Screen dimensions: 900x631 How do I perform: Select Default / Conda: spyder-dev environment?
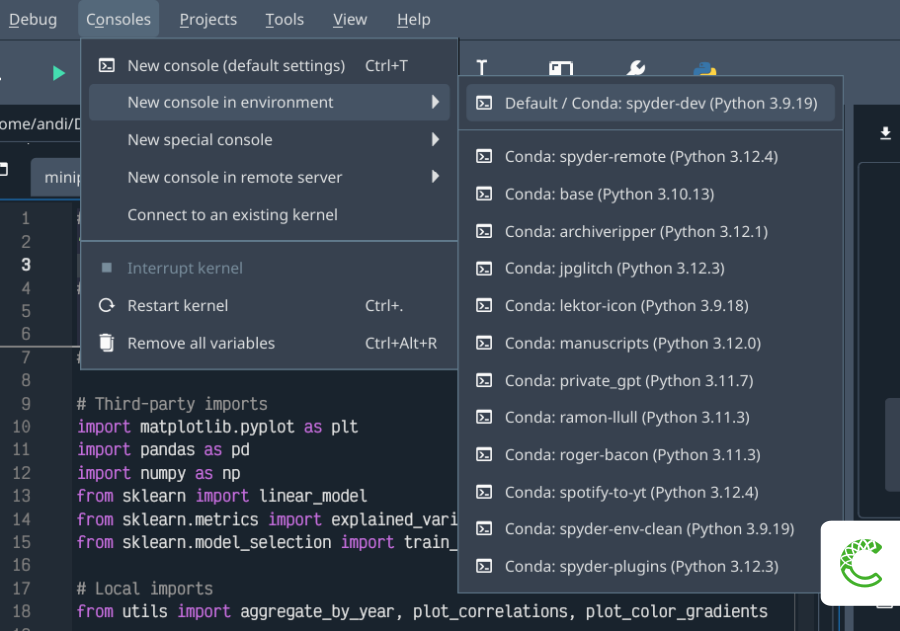click(650, 103)
